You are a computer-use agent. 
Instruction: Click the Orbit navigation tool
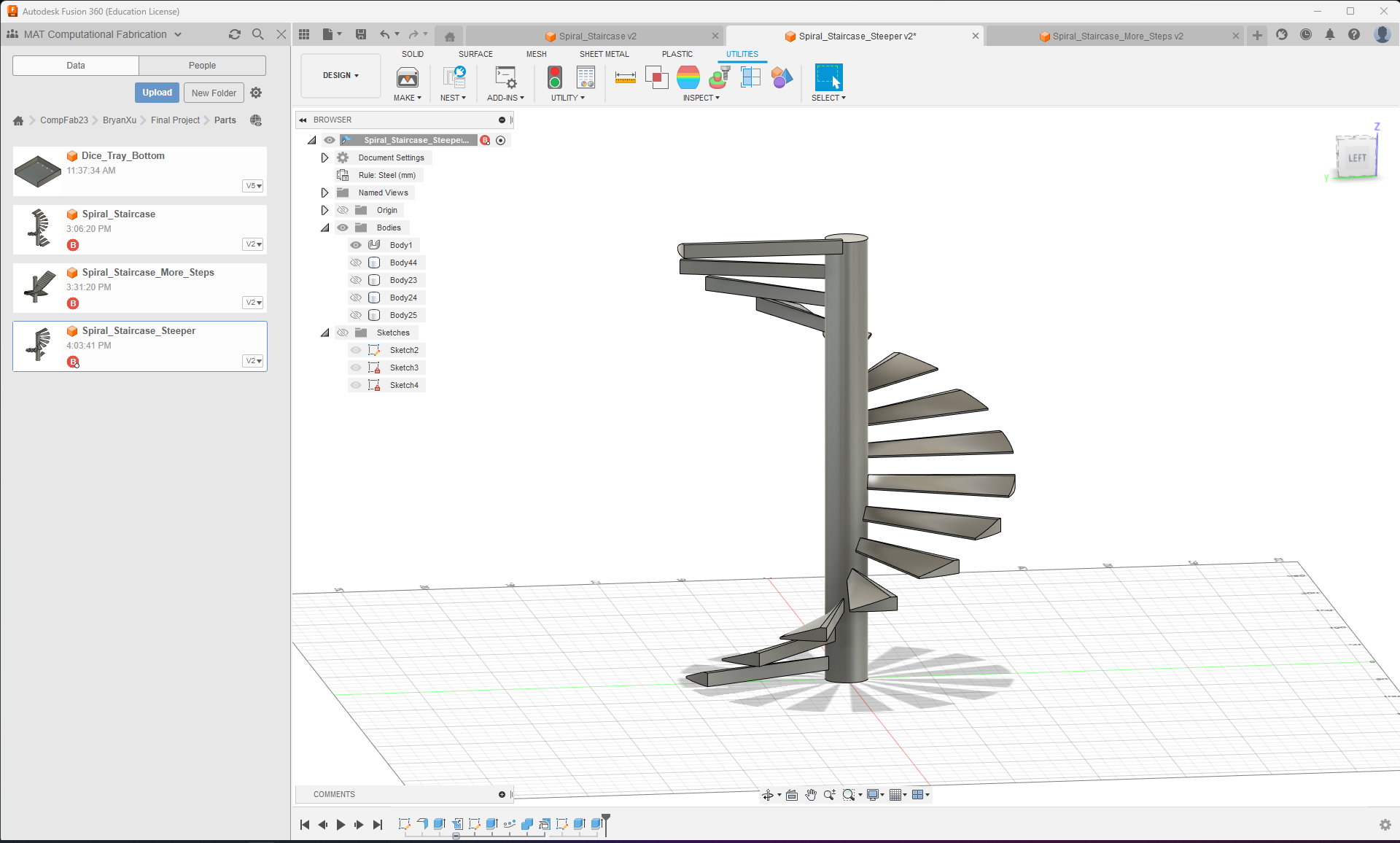(768, 795)
